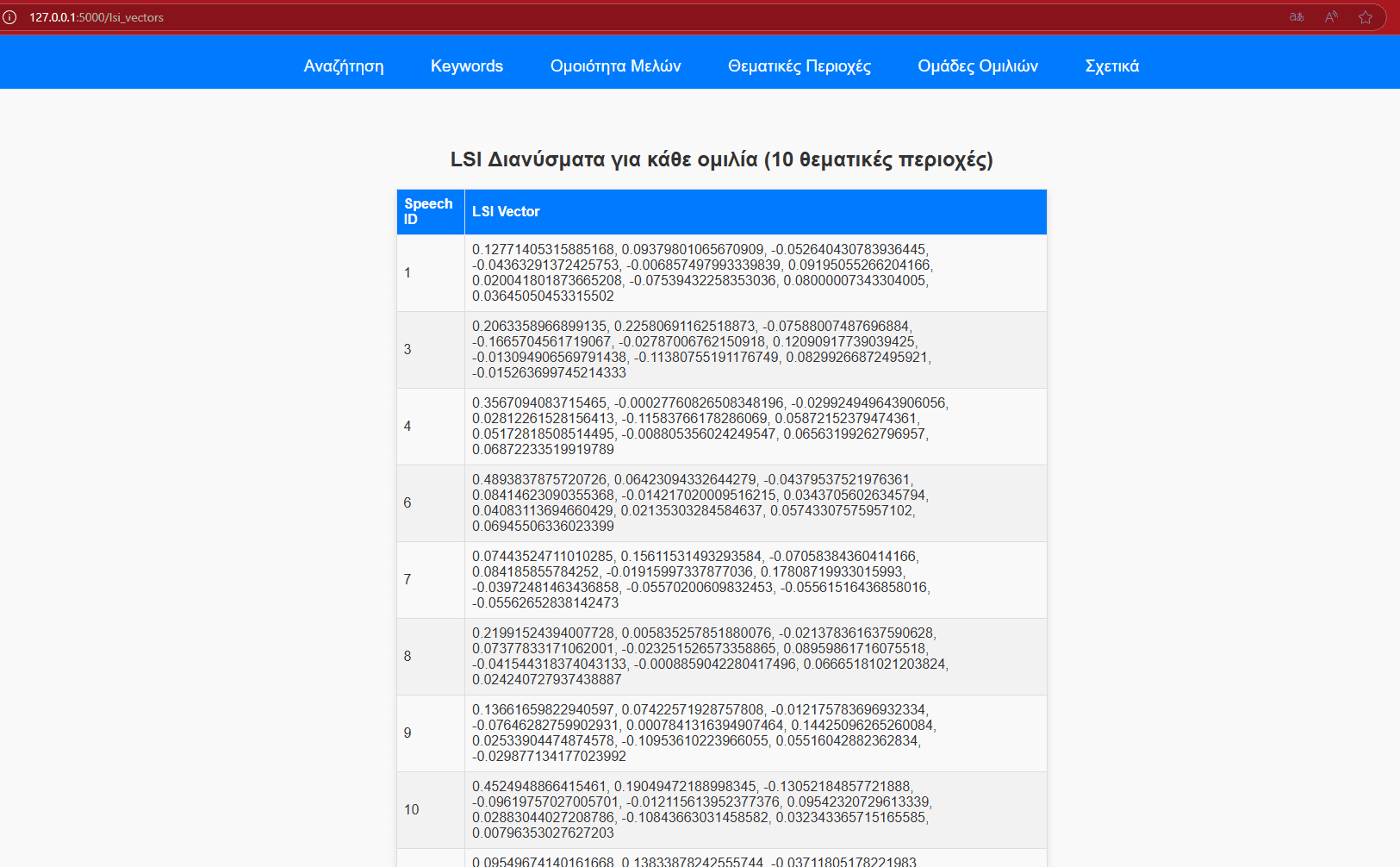Visit the Σχετικά page
The image size is (1400, 867).
click(x=1112, y=66)
